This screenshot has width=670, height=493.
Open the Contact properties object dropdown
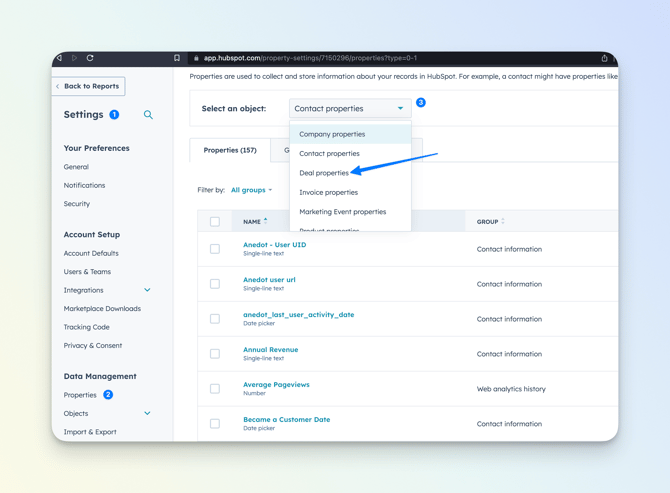(350, 109)
